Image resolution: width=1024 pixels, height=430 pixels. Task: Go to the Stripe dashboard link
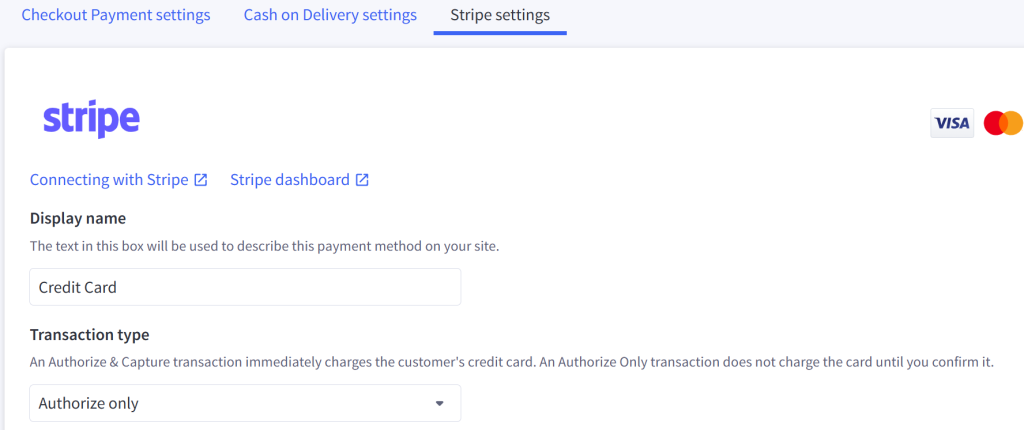coord(290,180)
